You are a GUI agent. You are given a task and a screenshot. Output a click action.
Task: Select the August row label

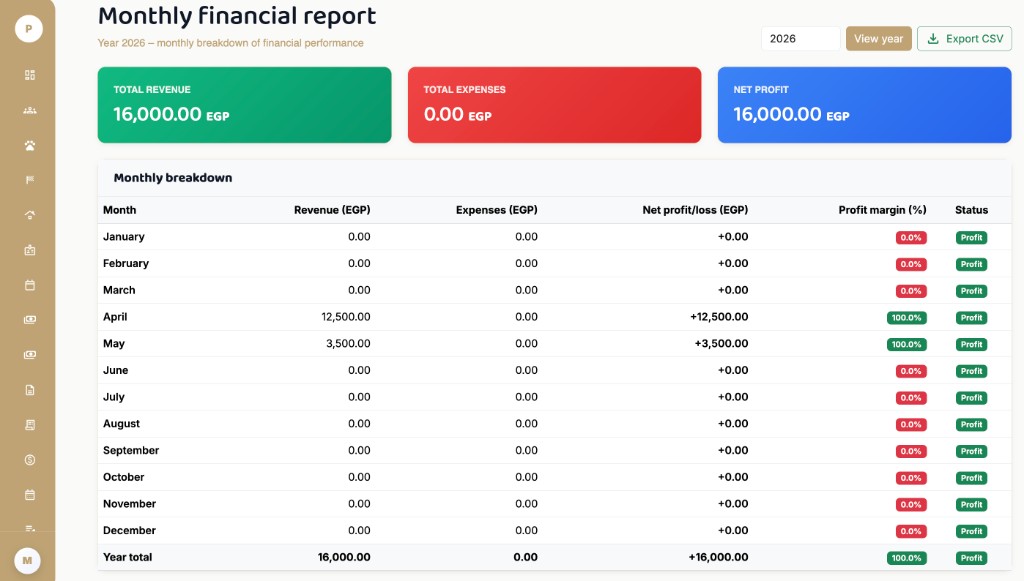pos(121,424)
